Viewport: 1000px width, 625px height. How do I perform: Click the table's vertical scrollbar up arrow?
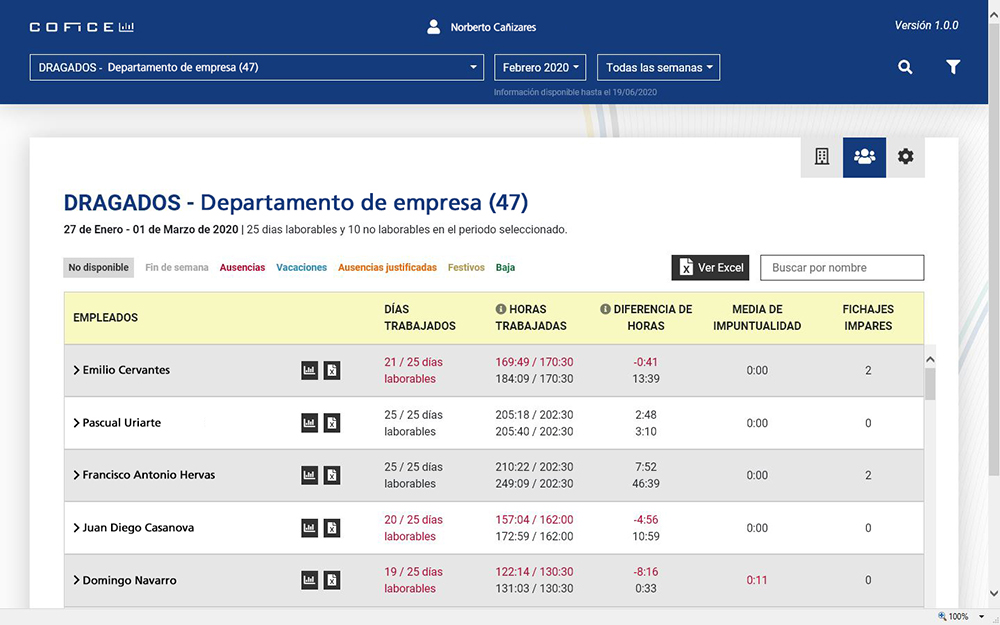(x=931, y=359)
